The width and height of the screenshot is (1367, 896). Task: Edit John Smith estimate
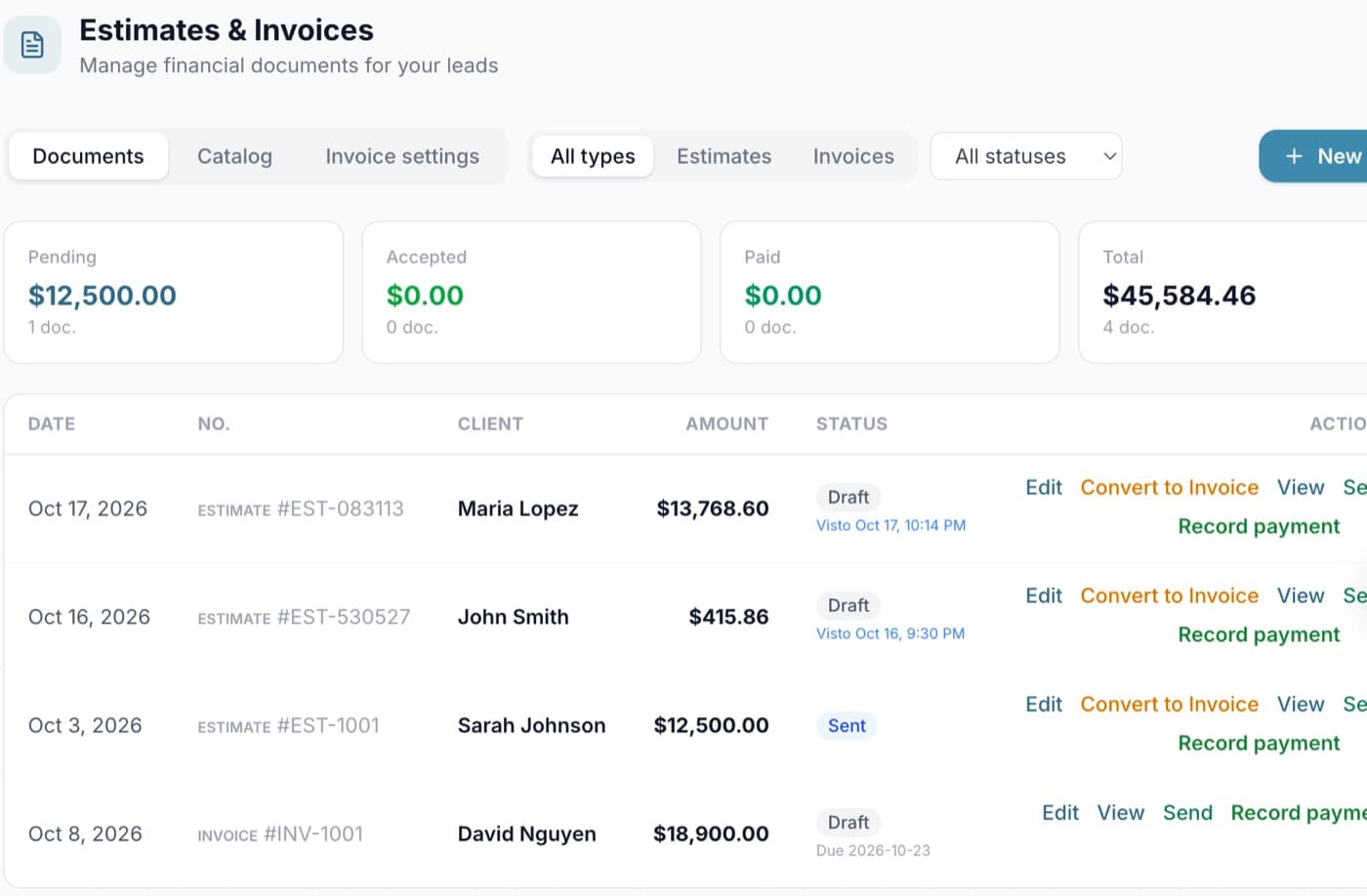coord(1044,595)
